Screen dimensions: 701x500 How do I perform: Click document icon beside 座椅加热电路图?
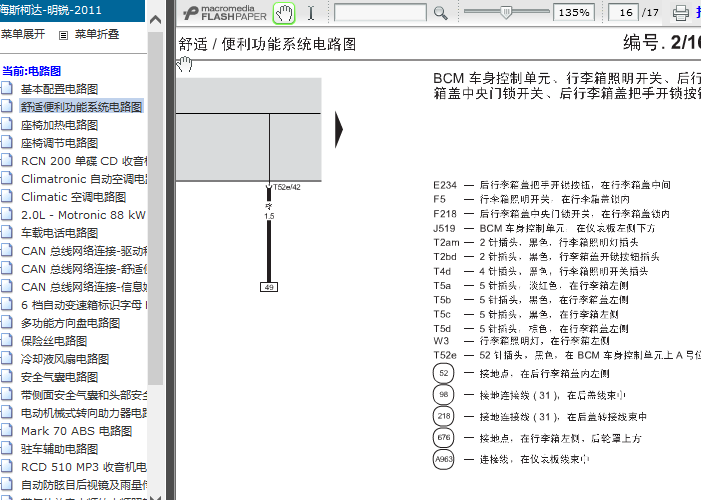click(6, 124)
